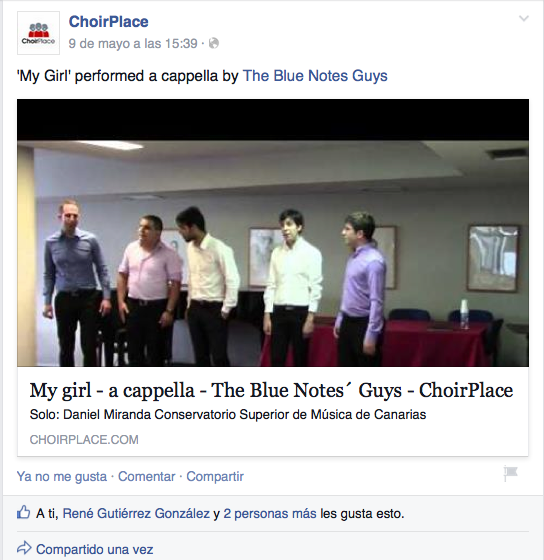The width and height of the screenshot is (544, 560).
Task: Click the thumbs-up like icon
Action: click(24, 512)
